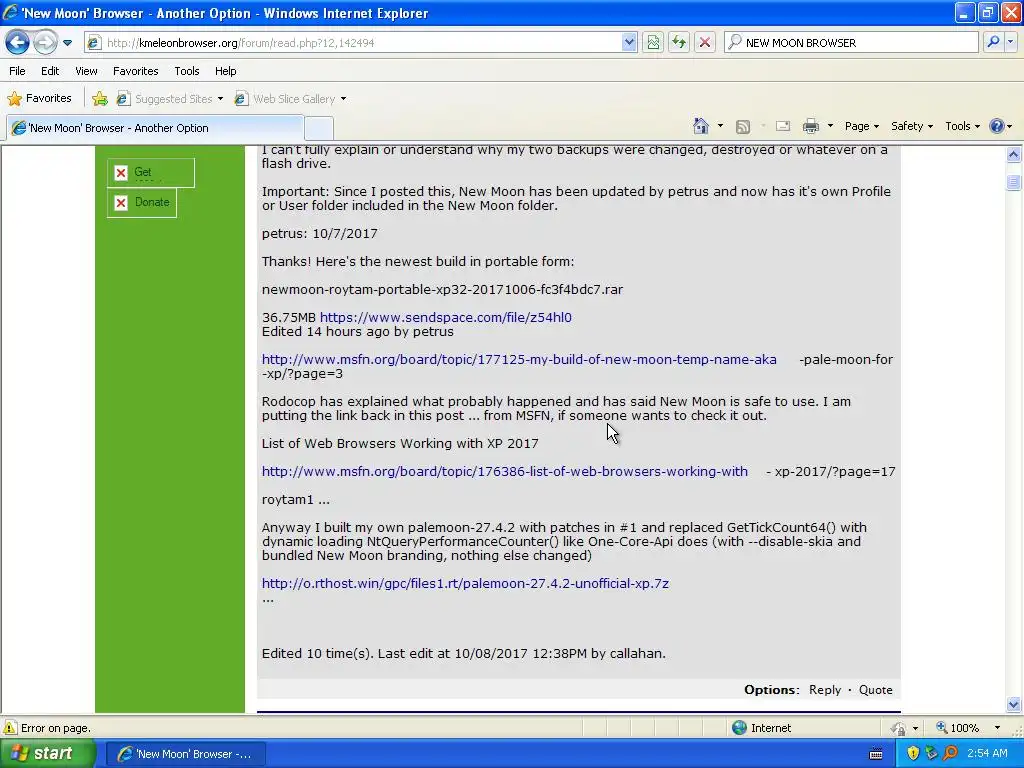Click the Web Slice Gallery icon

coord(241,99)
